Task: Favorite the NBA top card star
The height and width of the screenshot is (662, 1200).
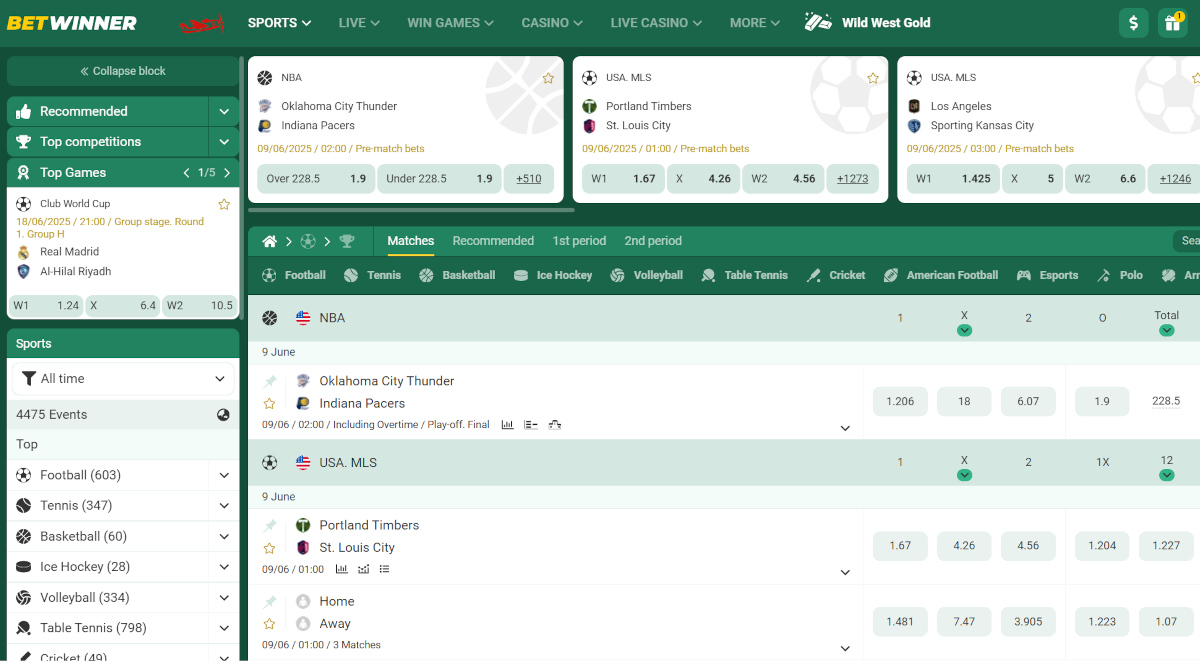Action: pos(548,78)
